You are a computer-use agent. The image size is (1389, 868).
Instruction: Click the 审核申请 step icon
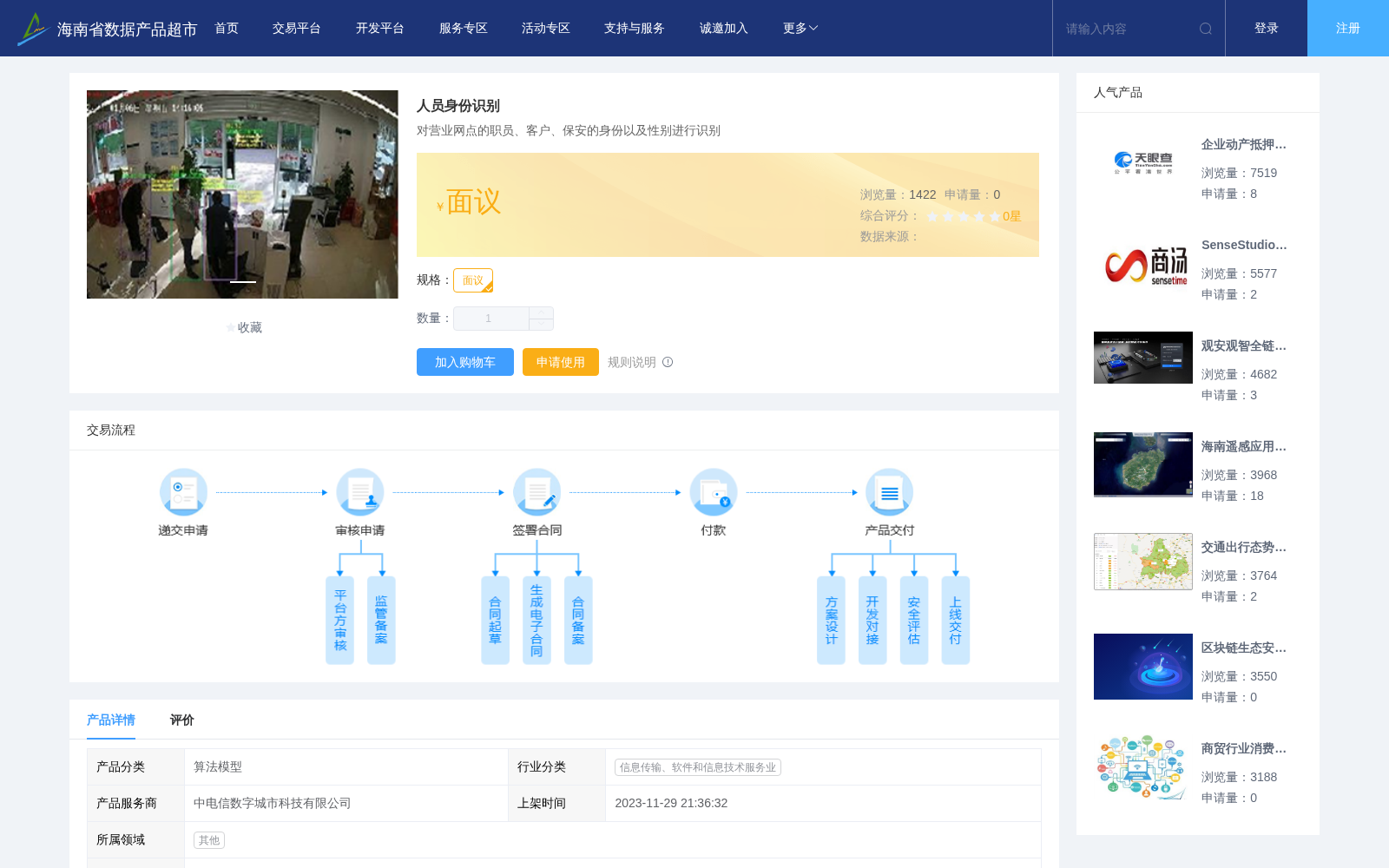tap(360, 492)
